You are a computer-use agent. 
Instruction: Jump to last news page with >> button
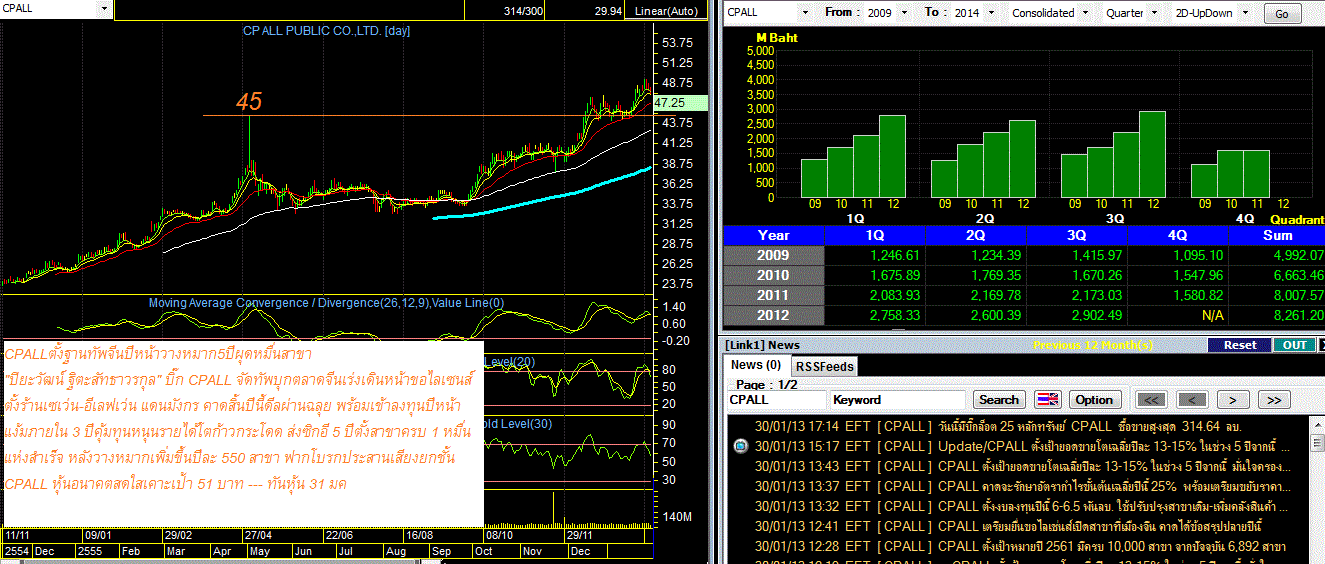1273,399
